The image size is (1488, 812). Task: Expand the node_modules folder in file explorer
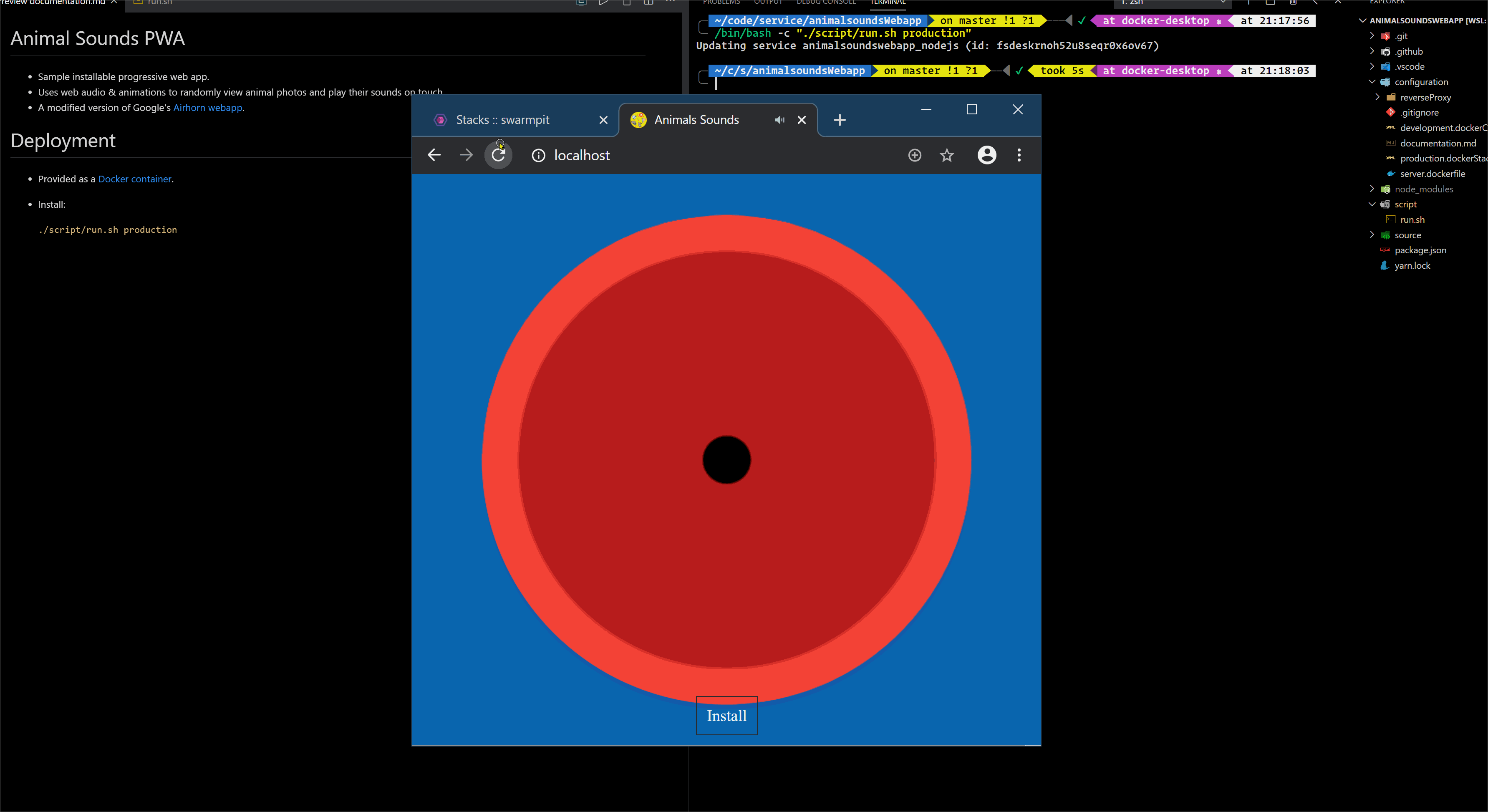(x=1372, y=188)
